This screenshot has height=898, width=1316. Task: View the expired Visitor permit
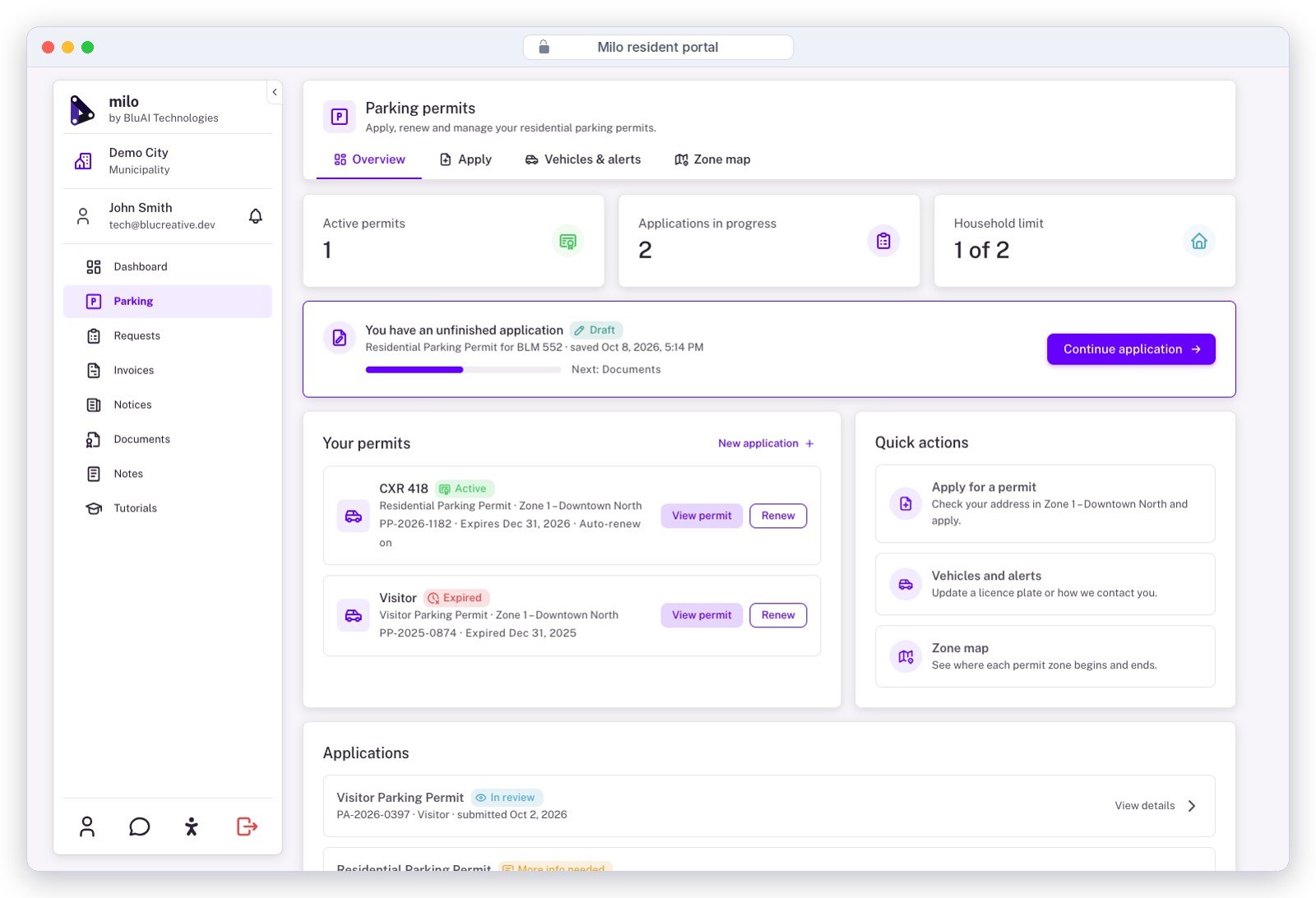702,615
